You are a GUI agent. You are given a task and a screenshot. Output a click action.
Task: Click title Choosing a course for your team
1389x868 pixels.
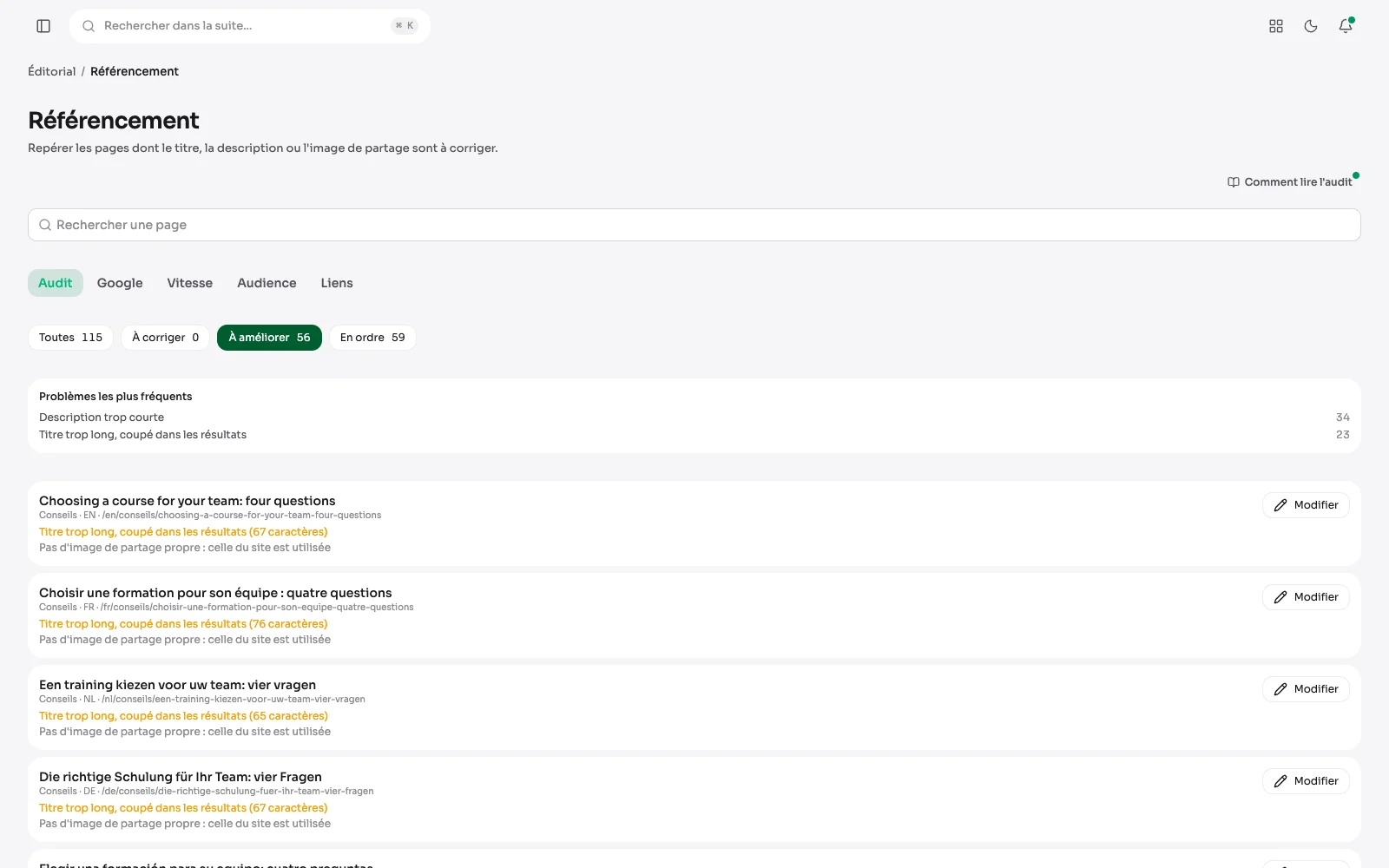coord(187,501)
